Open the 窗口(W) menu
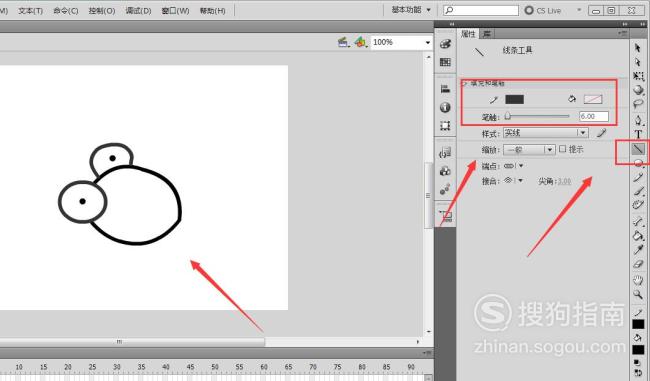650x381 pixels. [175, 11]
